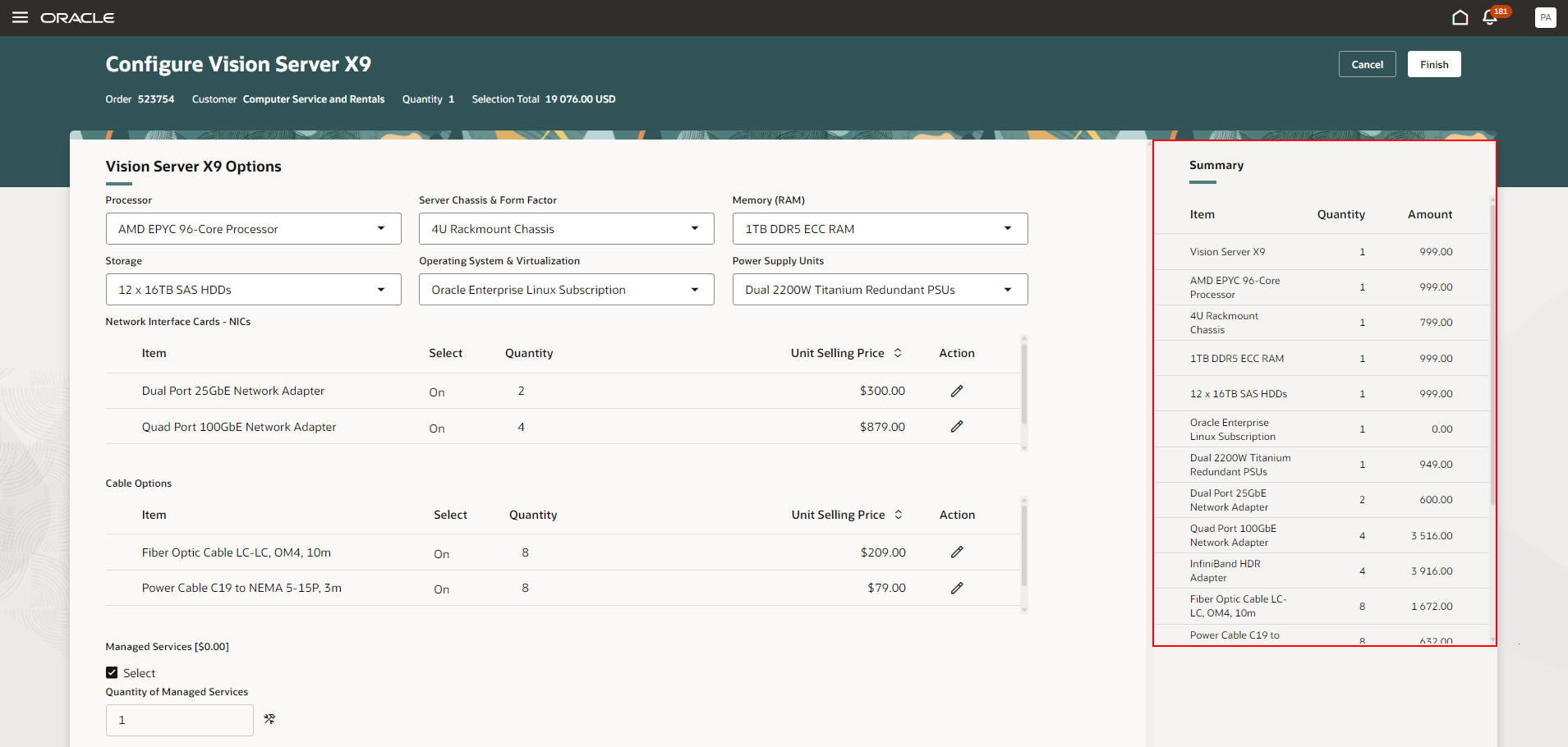
Task: Click the home icon in the header
Action: [1460, 16]
